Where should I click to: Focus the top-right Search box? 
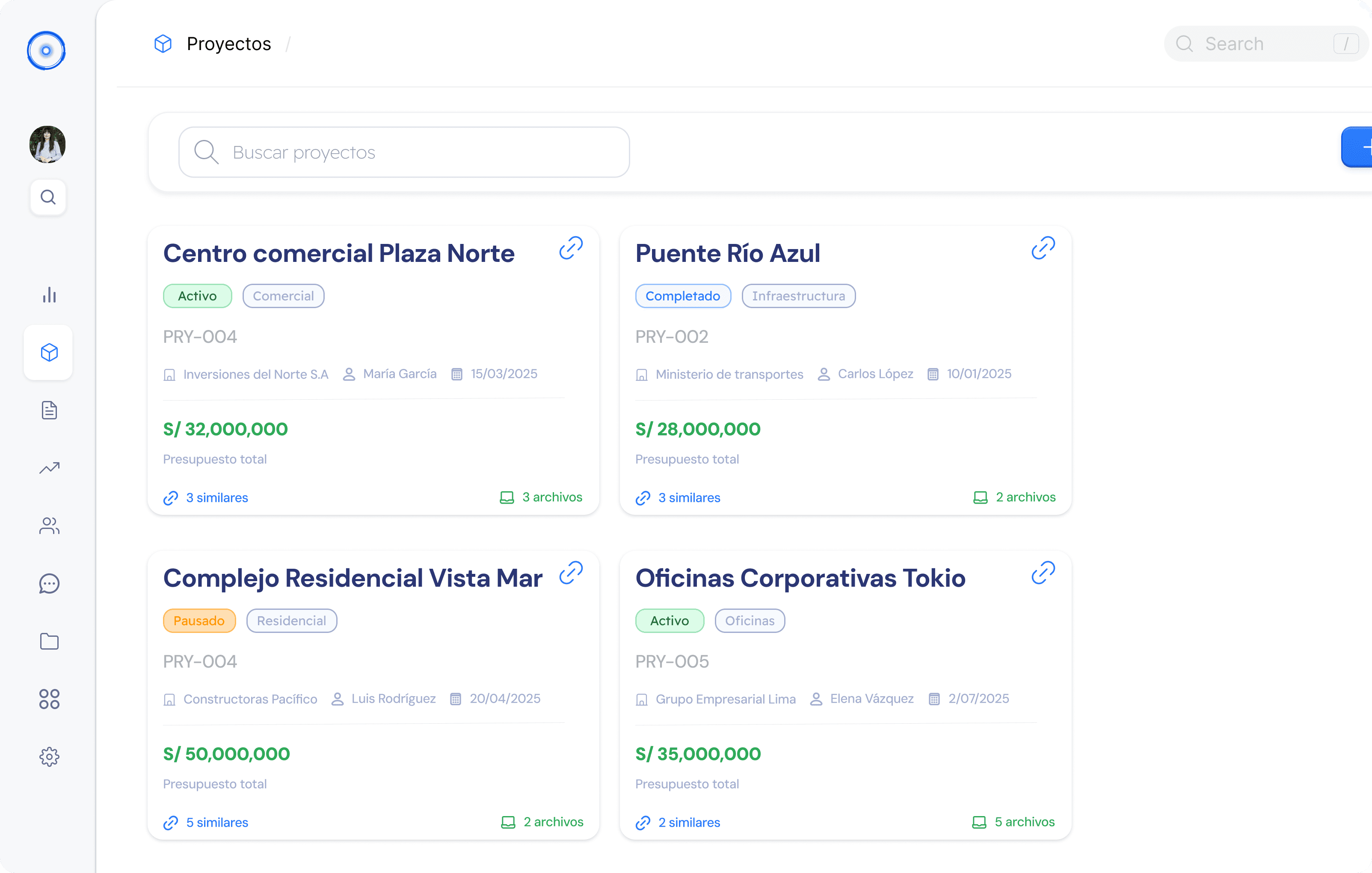[x=1265, y=44]
